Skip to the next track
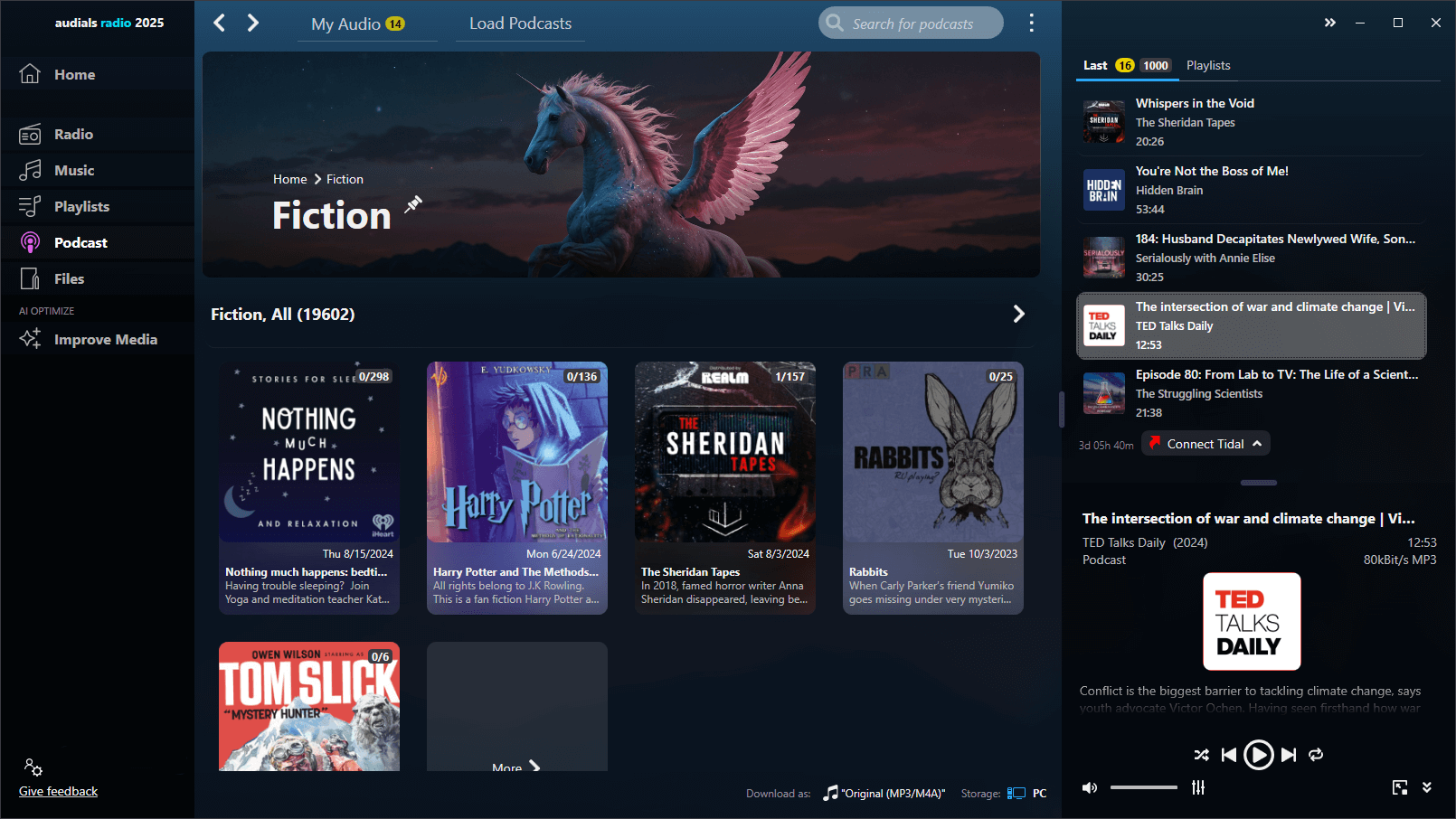The height and width of the screenshot is (819, 1456). (1289, 755)
